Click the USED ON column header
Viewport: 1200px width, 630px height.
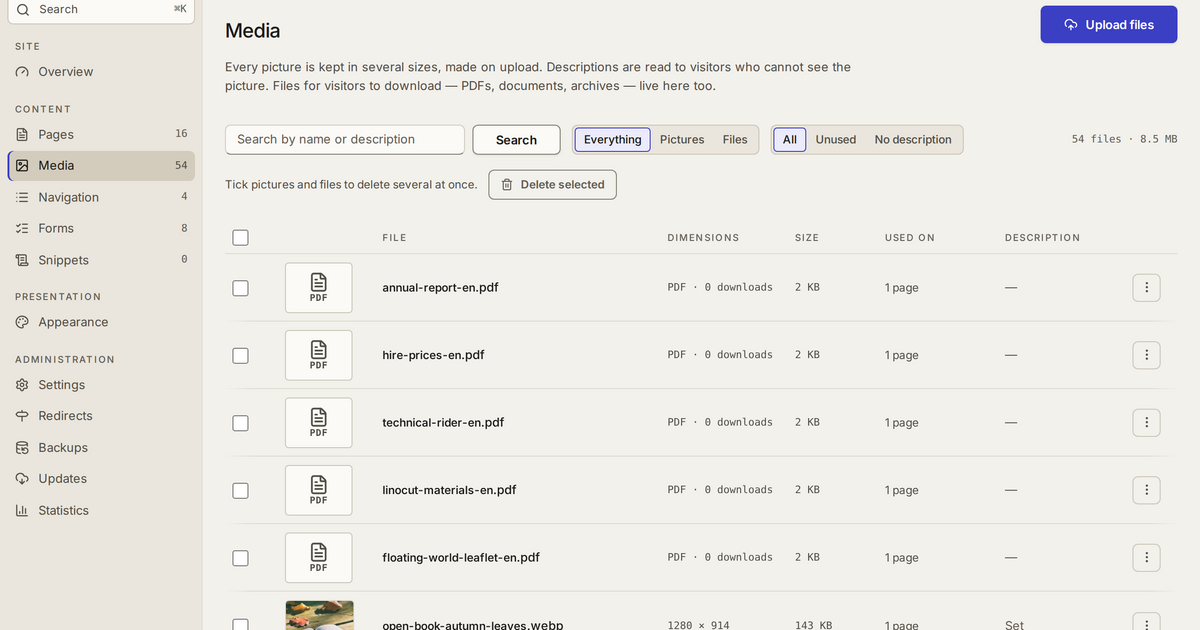click(910, 238)
